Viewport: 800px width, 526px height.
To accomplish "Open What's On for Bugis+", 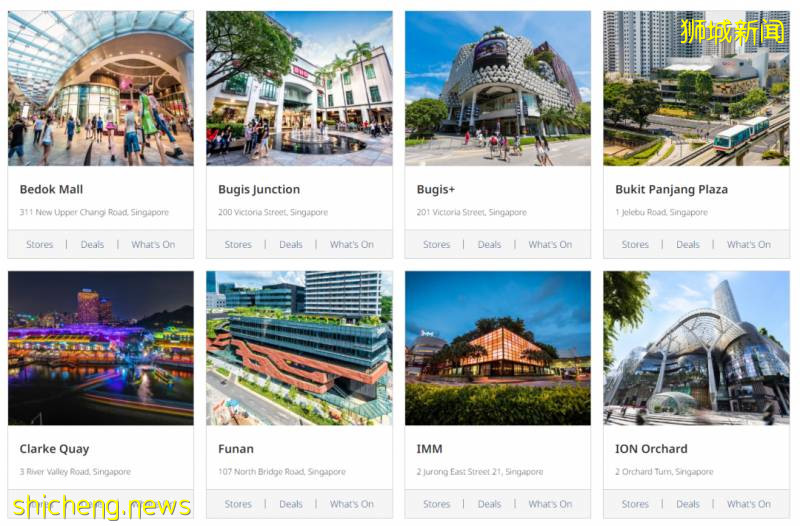I will [x=550, y=244].
